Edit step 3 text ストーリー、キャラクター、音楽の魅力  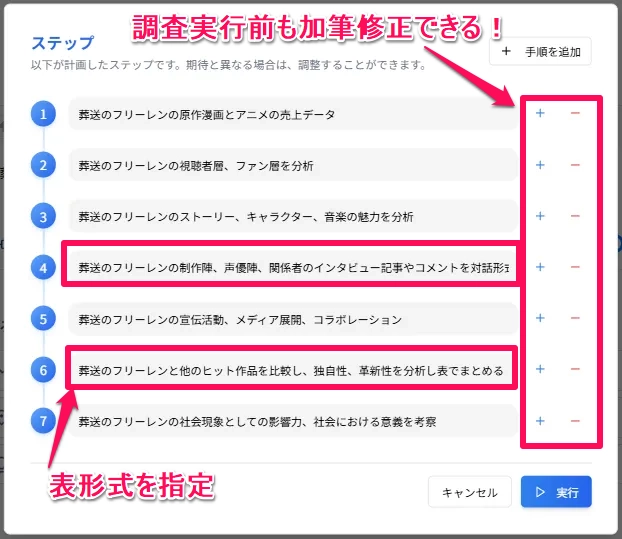(293, 217)
